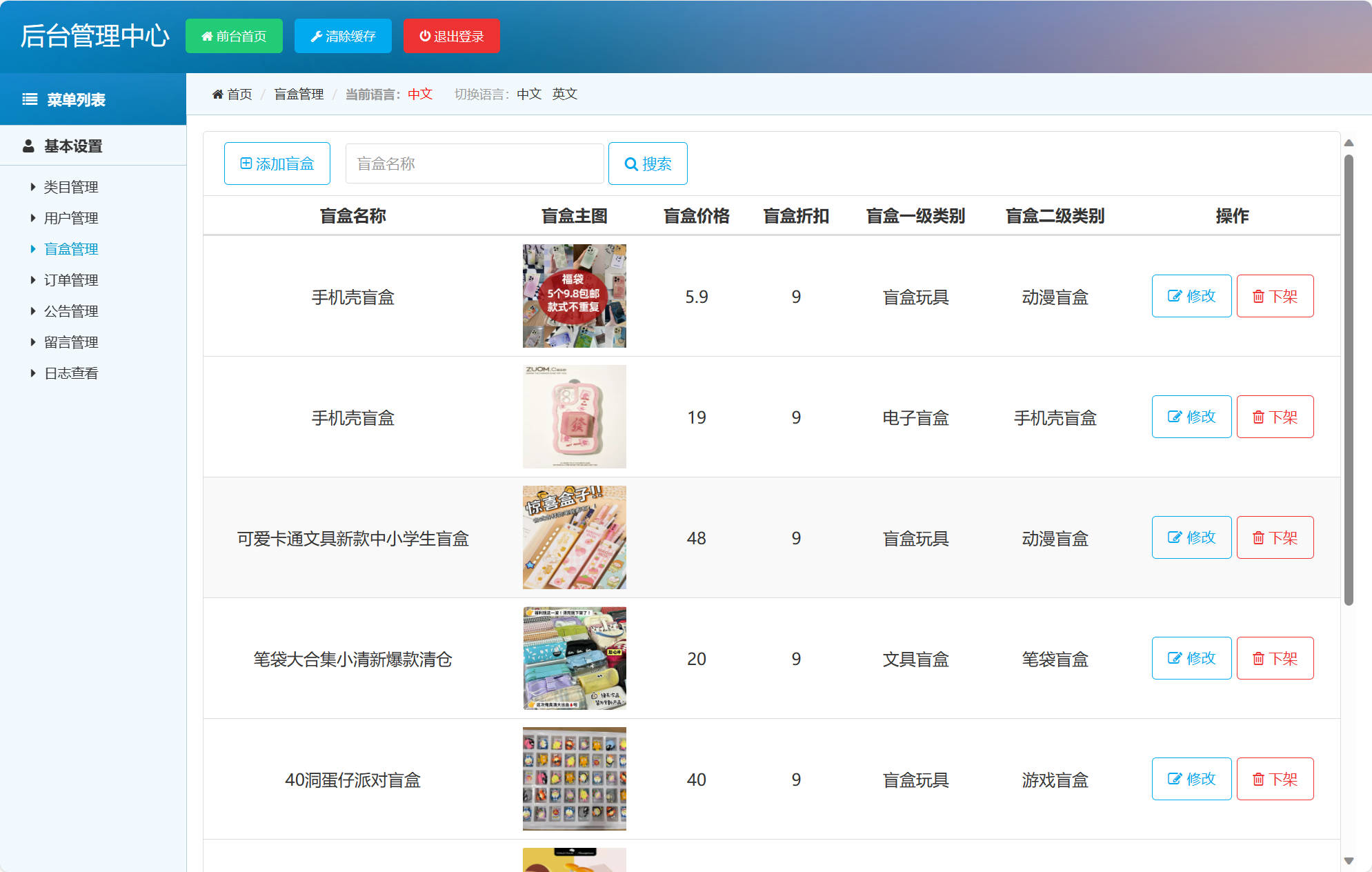Click the trash icon to remove 40洞蛋仔派对盲盒
This screenshot has height=872, width=1372.
pyautogui.click(x=1258, y=779)
